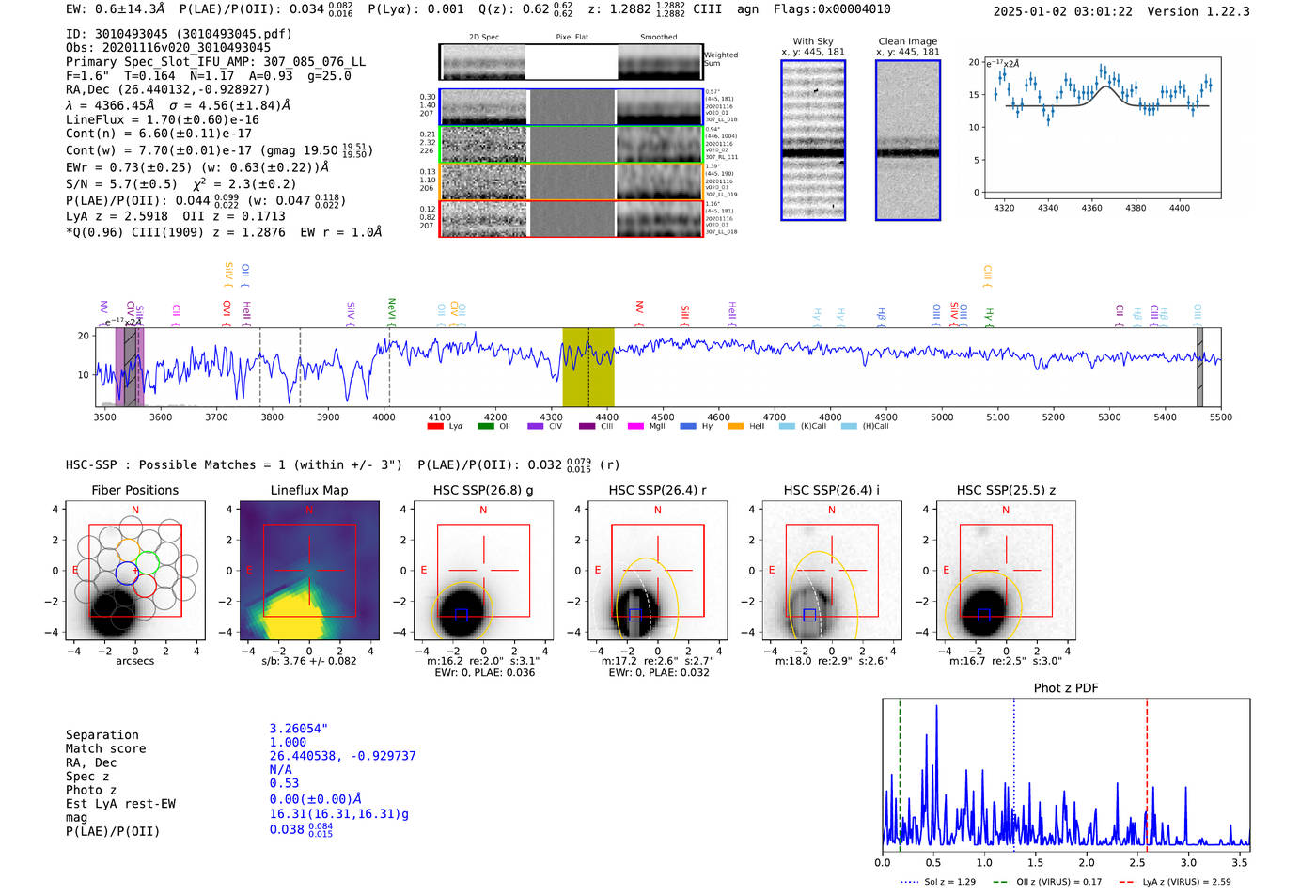
Task: Select the 'Clean Image' 2D cutout
Action: (908, 140)
